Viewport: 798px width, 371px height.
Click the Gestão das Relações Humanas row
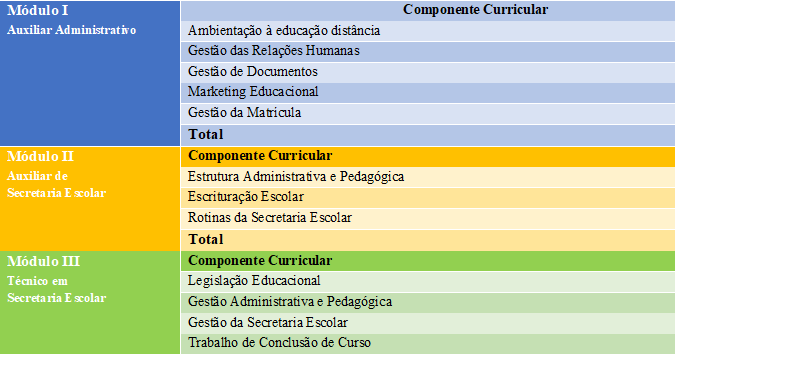[x=428, y=52]
